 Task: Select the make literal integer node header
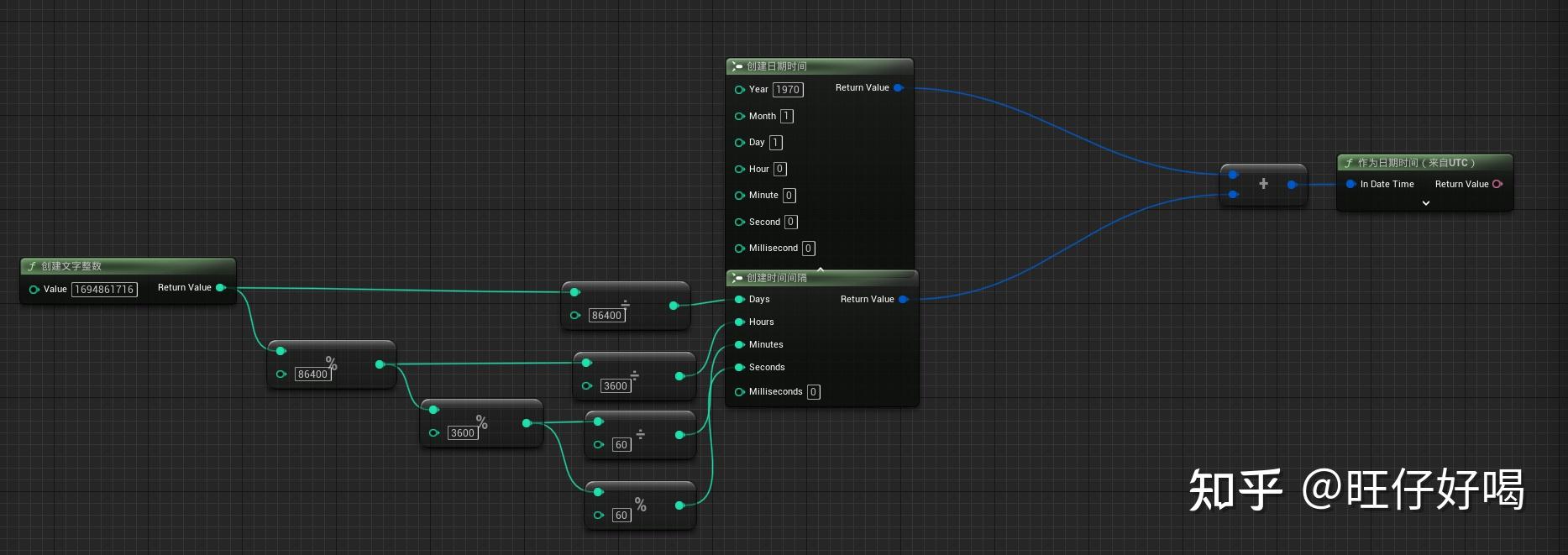point(128,266)
